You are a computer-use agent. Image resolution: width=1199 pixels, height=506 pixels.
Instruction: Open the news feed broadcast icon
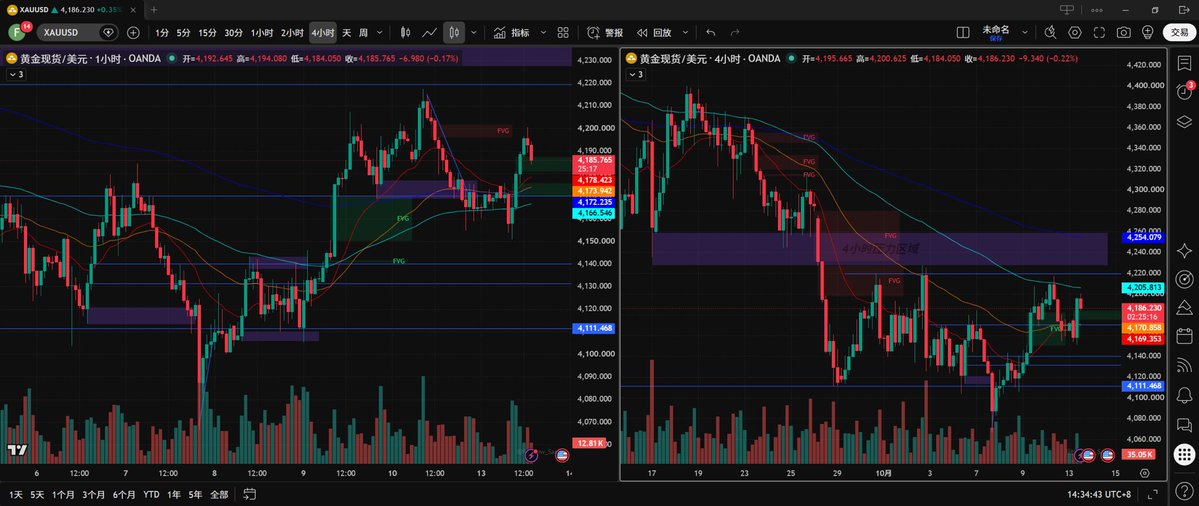[x=1184, y=365]
